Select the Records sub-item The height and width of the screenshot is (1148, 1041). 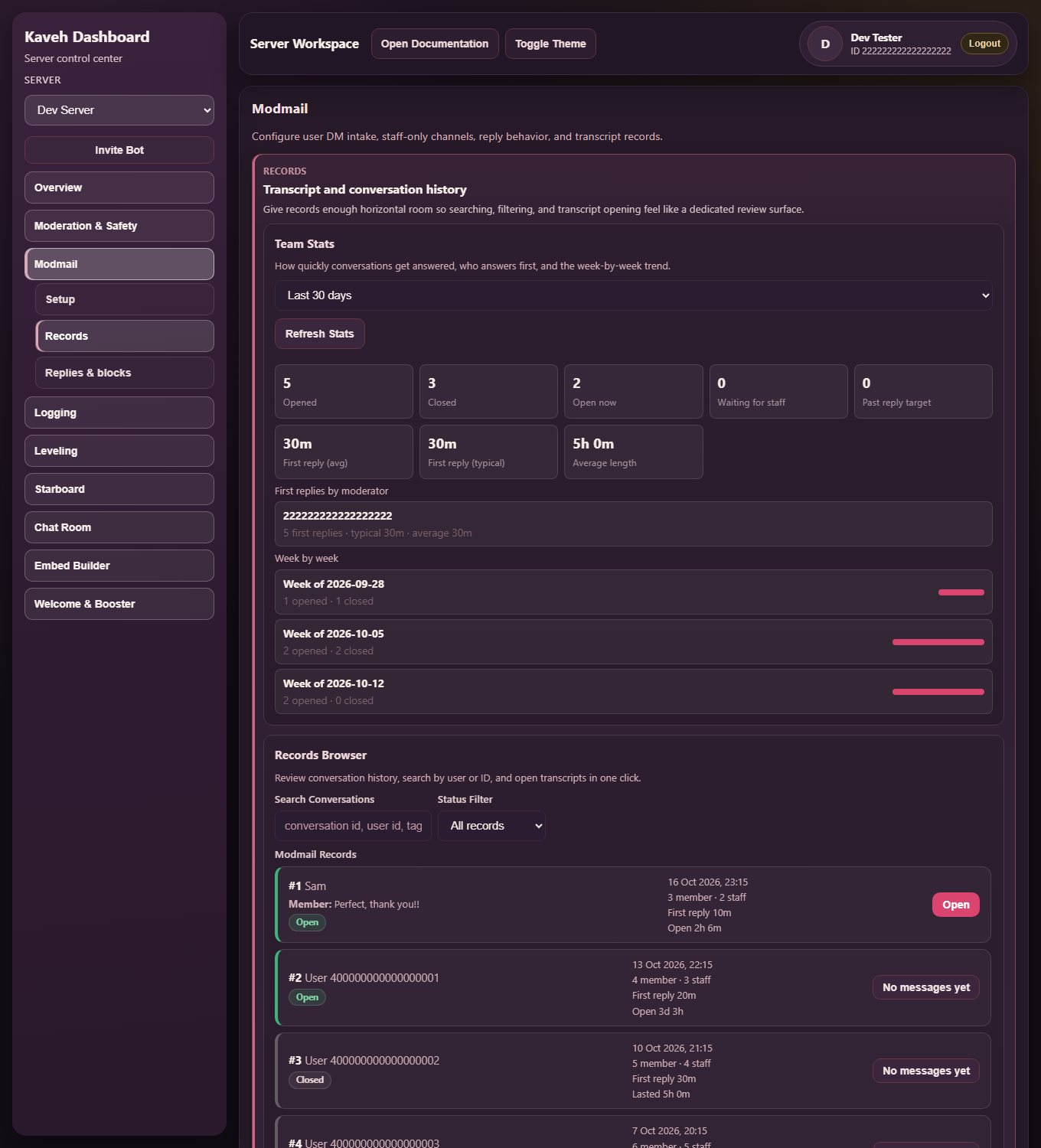pos(125,336)
